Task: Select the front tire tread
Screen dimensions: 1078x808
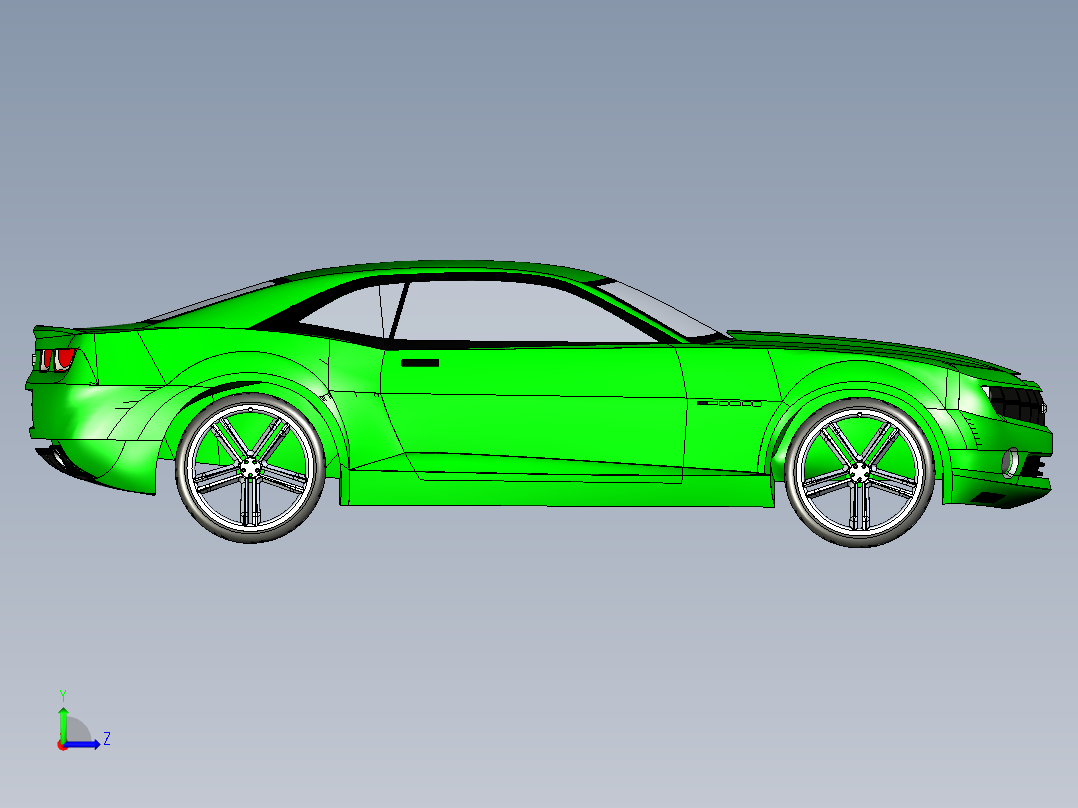Action: pos(859,542)
